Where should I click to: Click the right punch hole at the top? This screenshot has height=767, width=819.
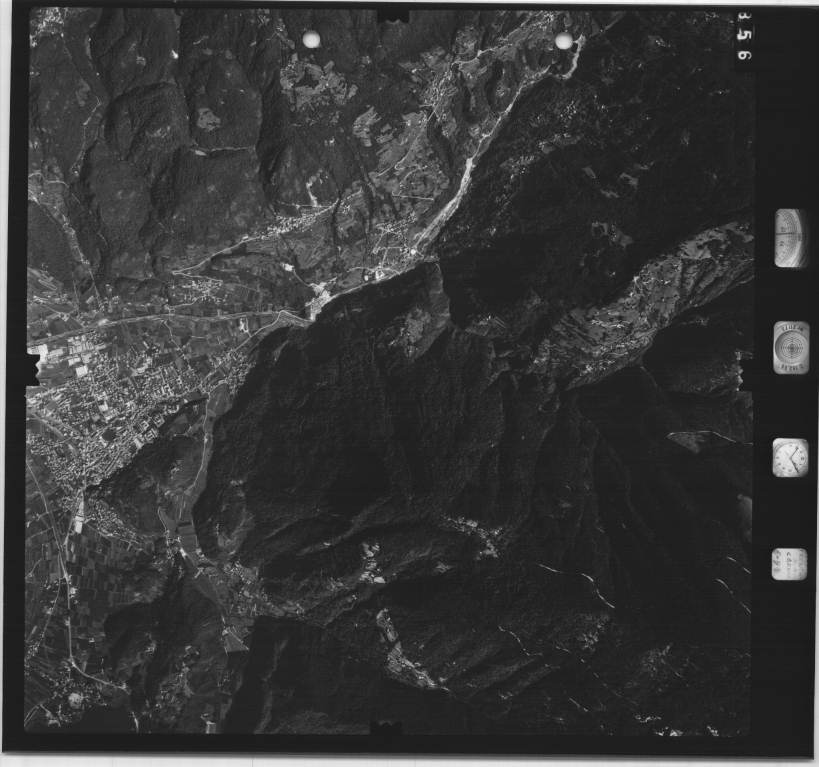(x=563, y=41)
